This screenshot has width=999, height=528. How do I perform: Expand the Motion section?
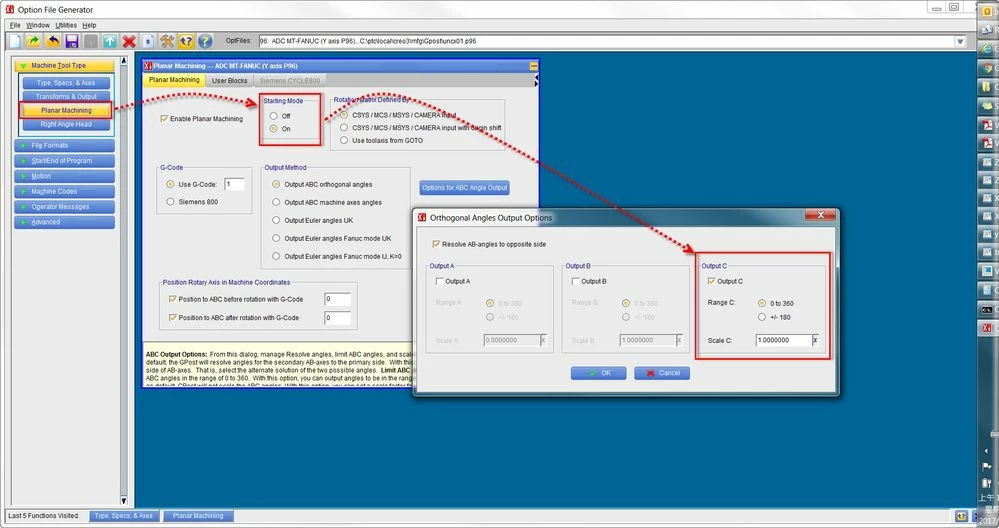64,176
